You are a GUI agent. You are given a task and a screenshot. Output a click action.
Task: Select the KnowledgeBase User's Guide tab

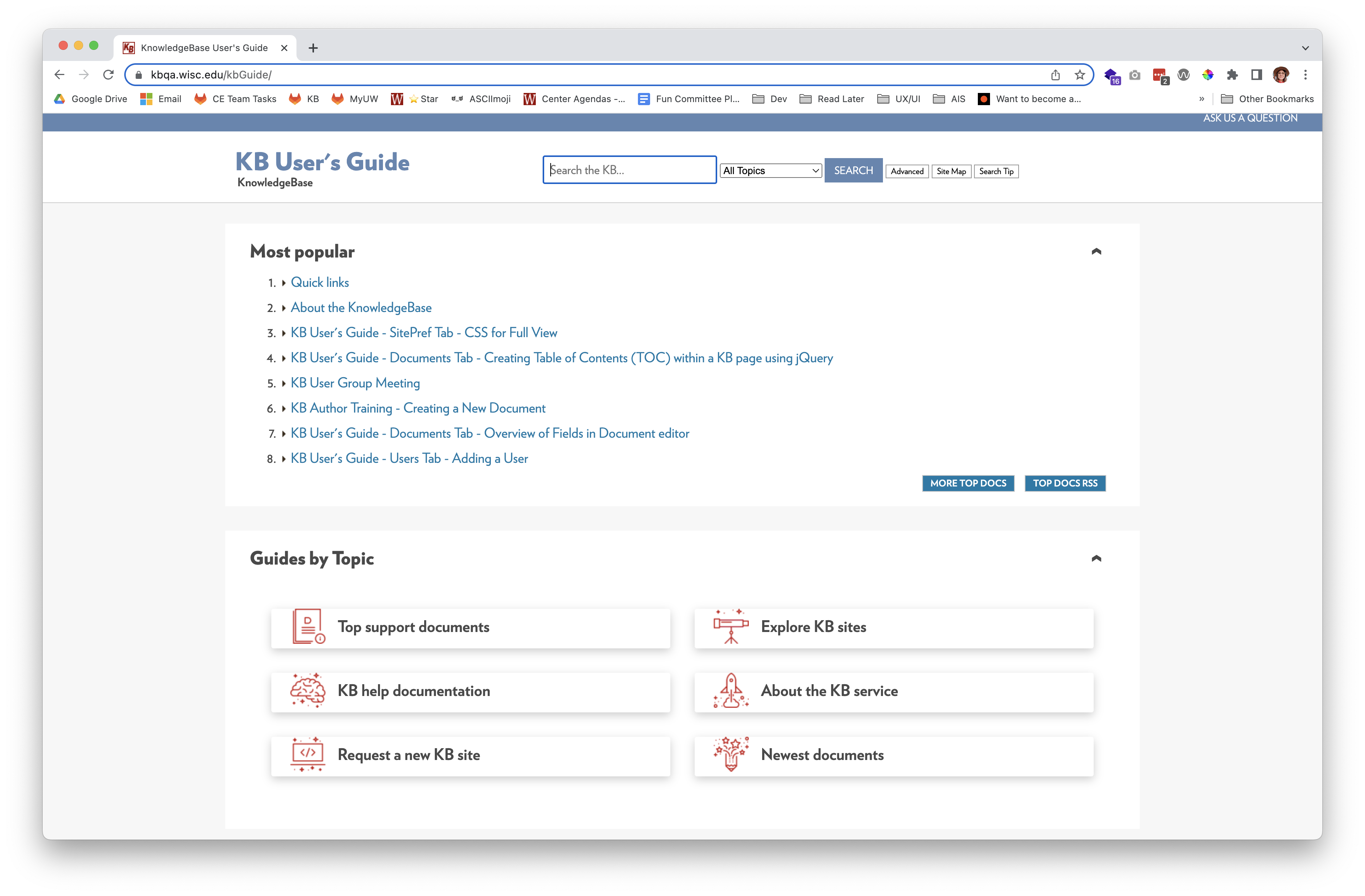[204, 48]
